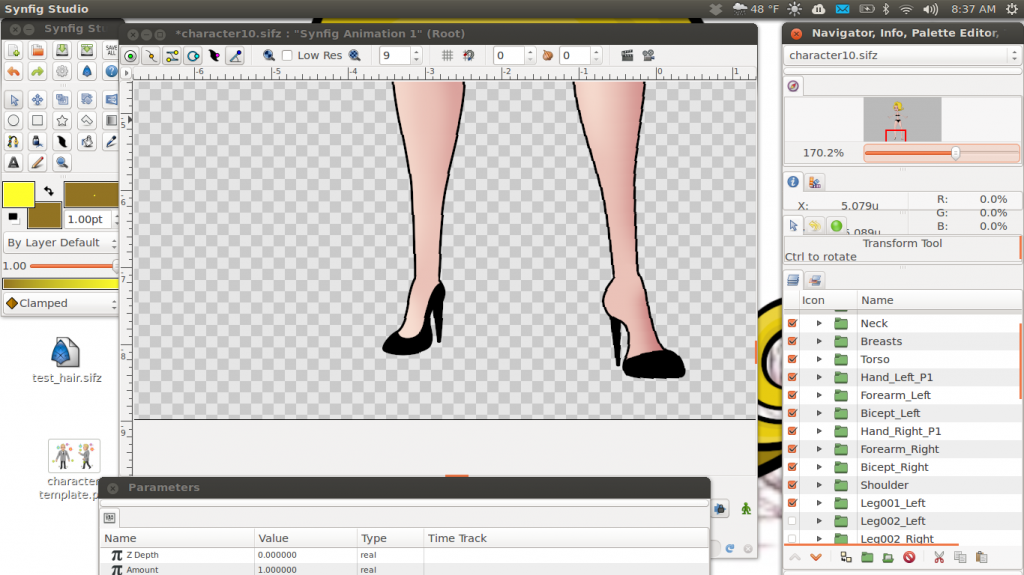Uncheck the Neck layer visibility checkbox
The image size is (1024, 575).
pyautogui.click(x=792, y=323)
